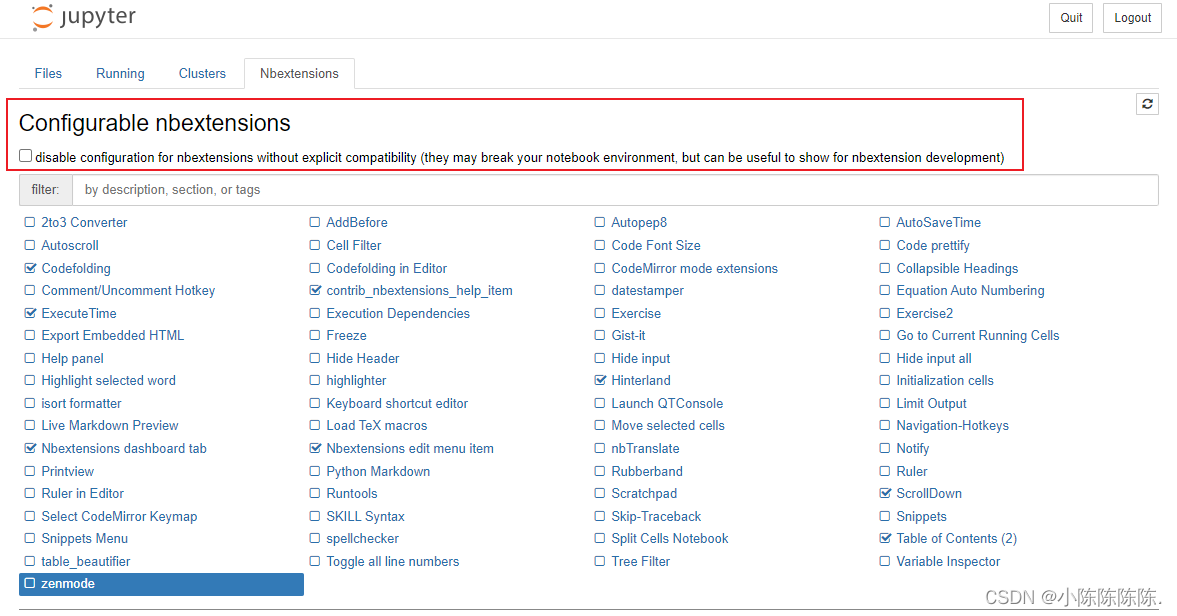Click the Quit button
Image resolution: width=1177 pixels, height=616 pixels.
[x=1070, y=17]
